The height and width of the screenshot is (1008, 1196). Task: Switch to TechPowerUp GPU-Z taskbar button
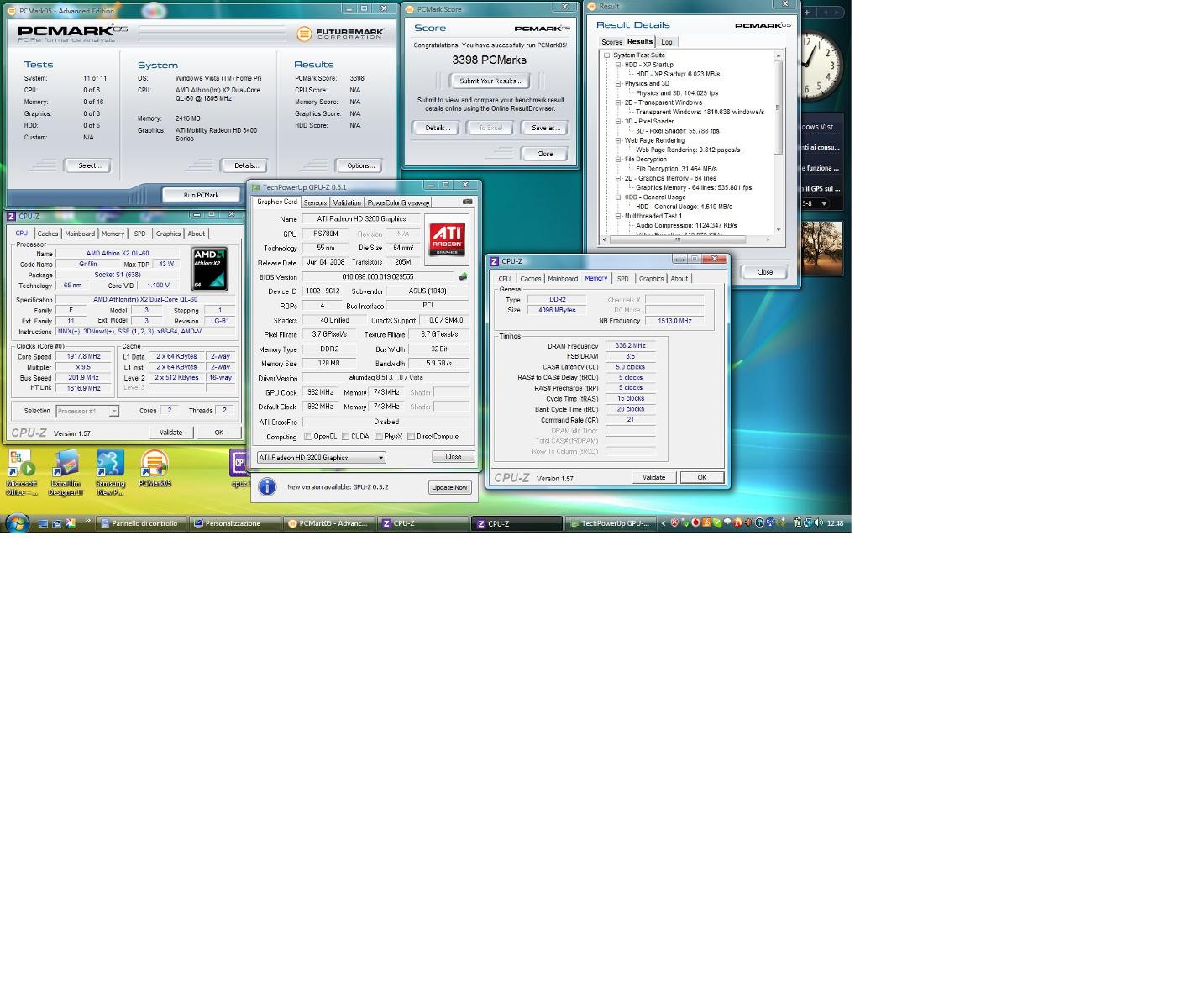pos(610,523)
